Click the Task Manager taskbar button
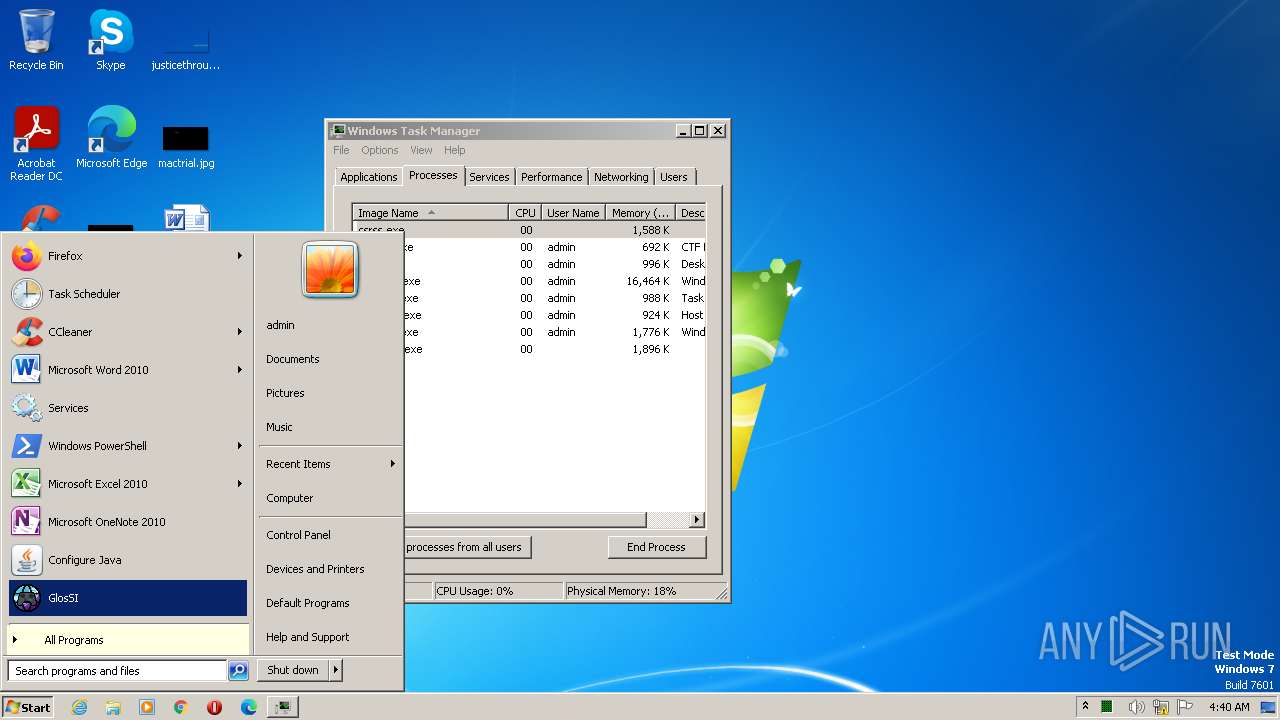 point(284,707)
